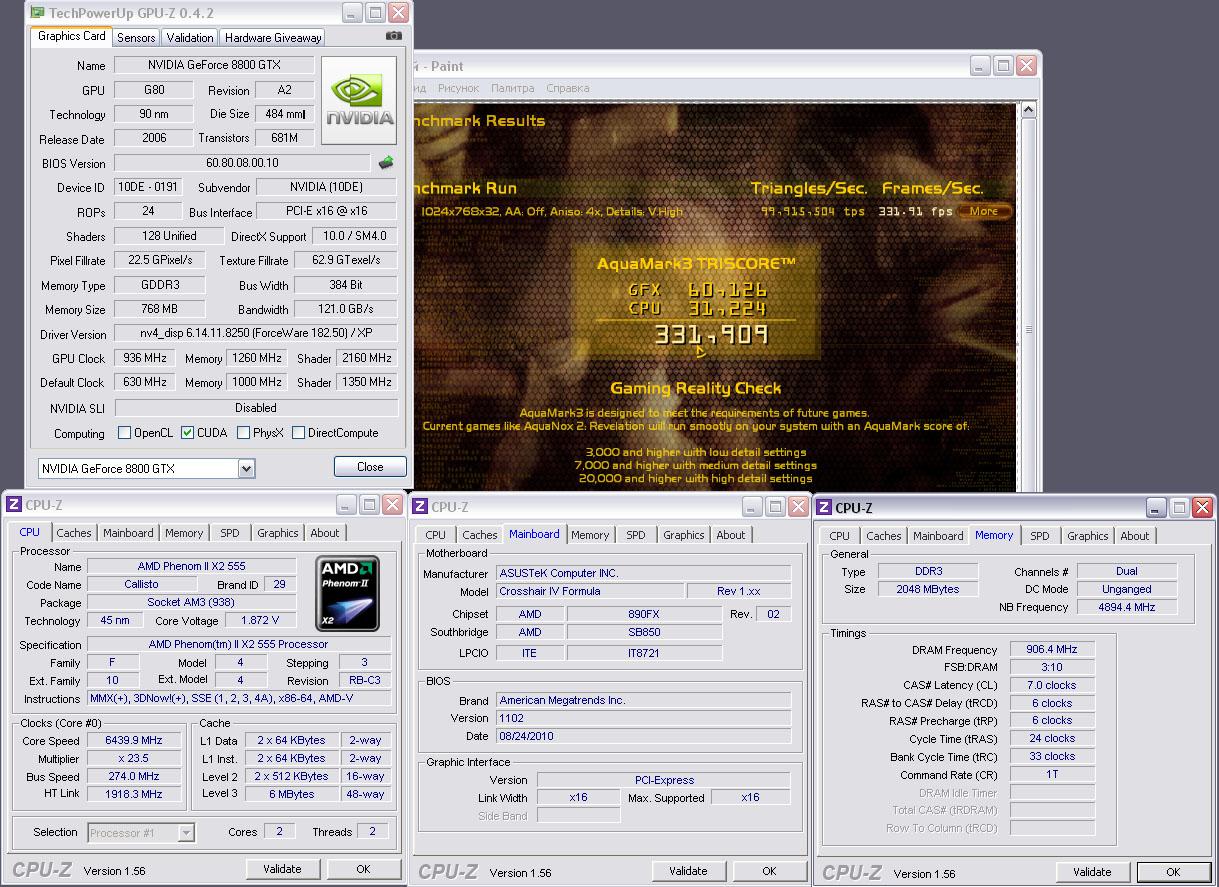Screen dimensions: 1219x887
Task: Click OK in CPU-Z window showing Motherboard
Action: (x=769, y=871)
